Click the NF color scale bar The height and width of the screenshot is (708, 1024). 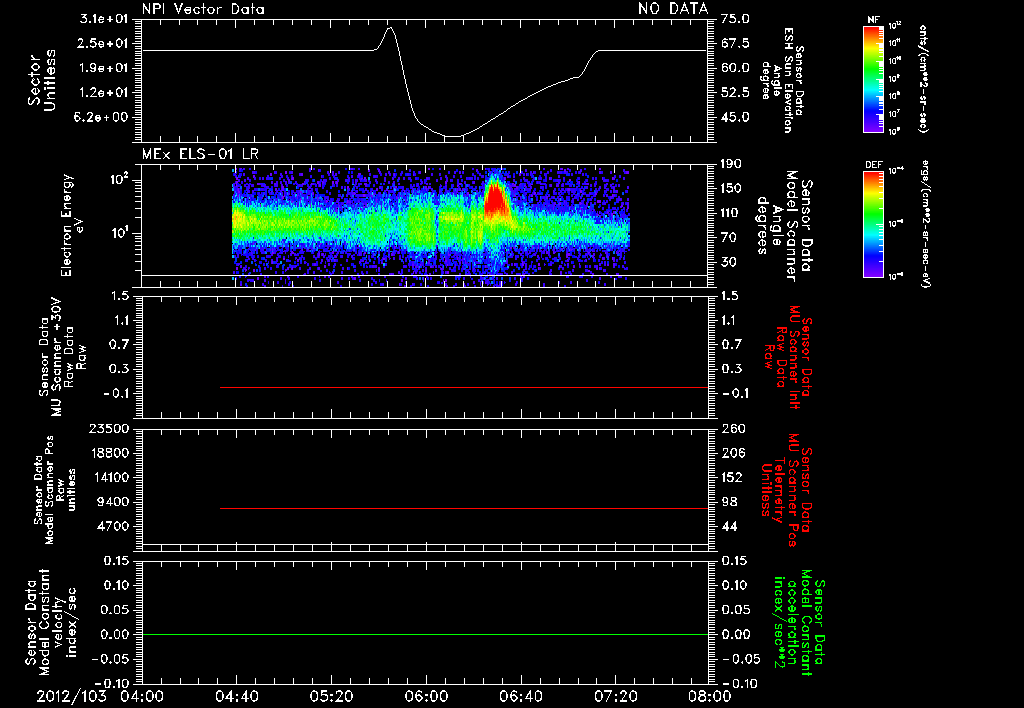(873, 79)
